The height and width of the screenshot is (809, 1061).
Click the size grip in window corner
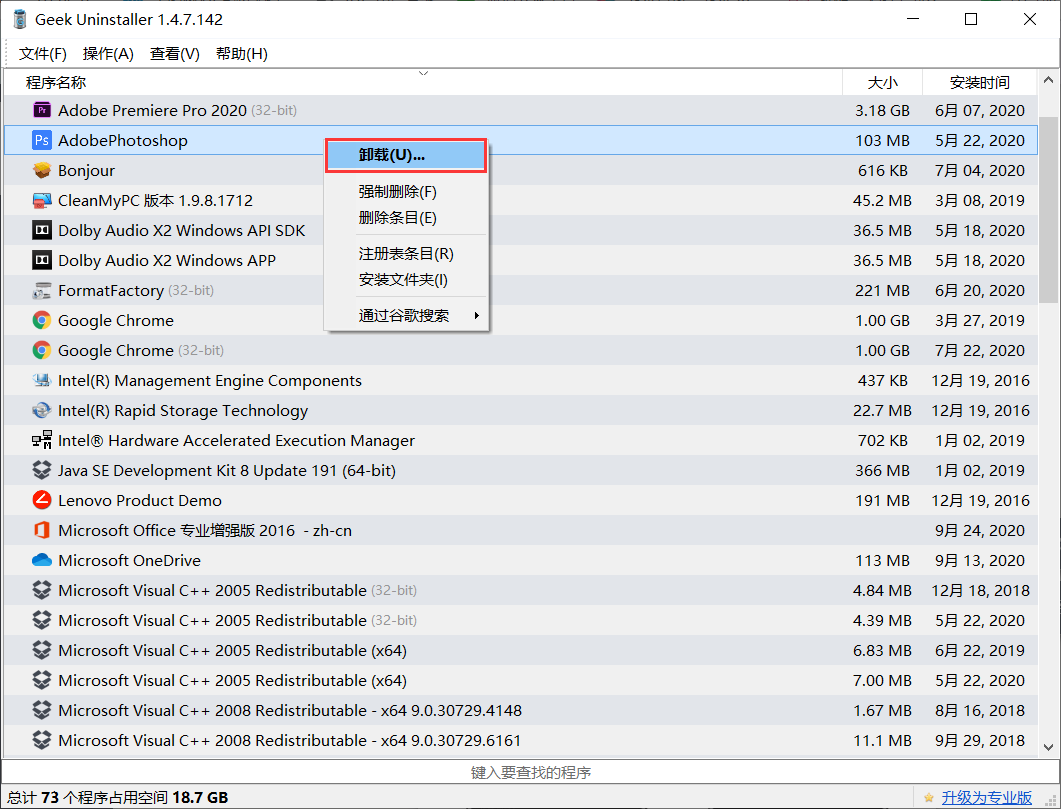1051,800
